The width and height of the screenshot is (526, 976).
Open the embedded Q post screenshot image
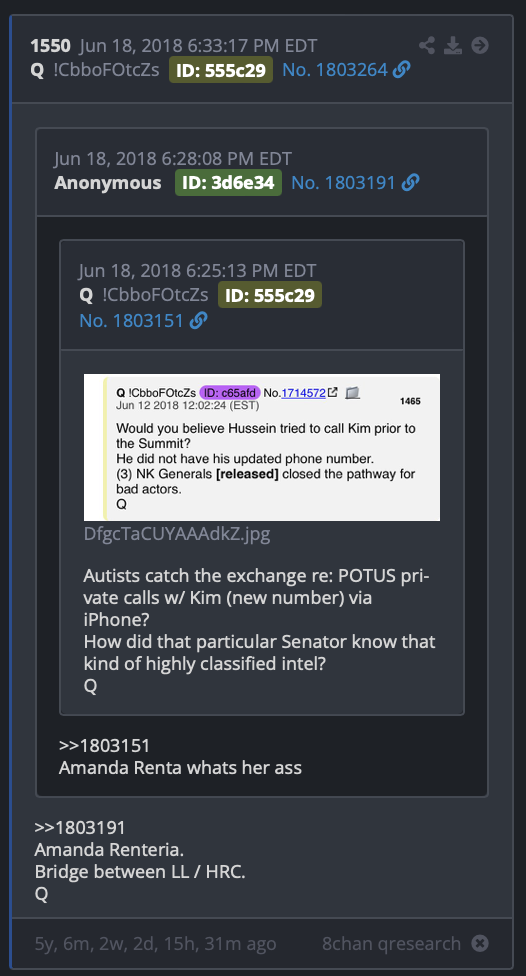[x=262, y=447]
